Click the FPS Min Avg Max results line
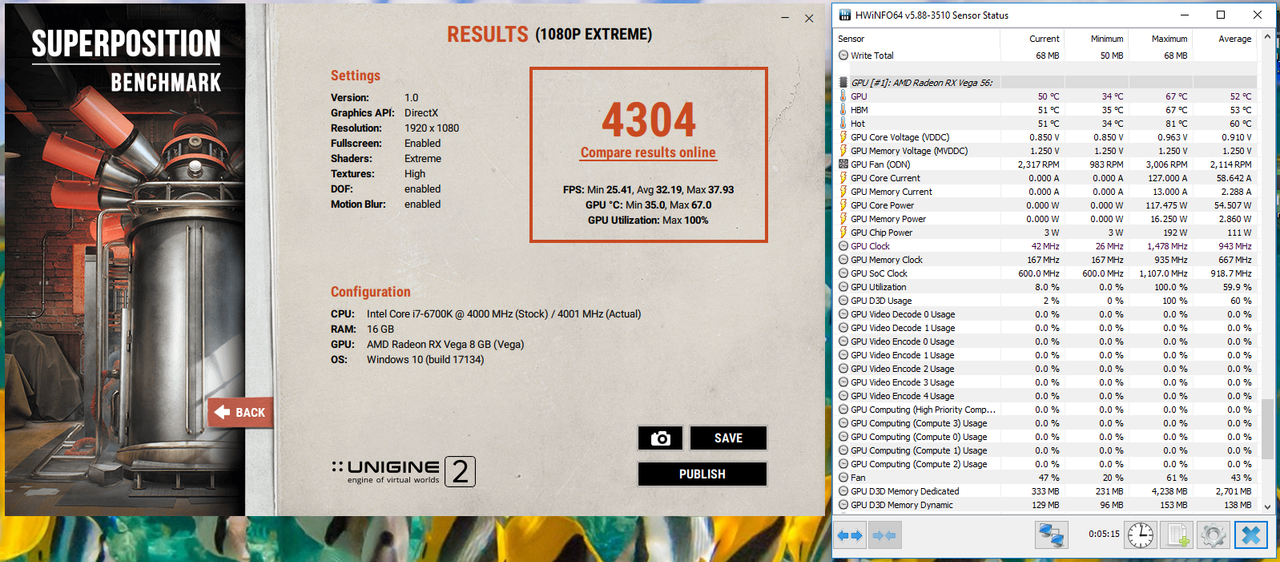This screenshot has height=562, width=1280. pos(648,190)
